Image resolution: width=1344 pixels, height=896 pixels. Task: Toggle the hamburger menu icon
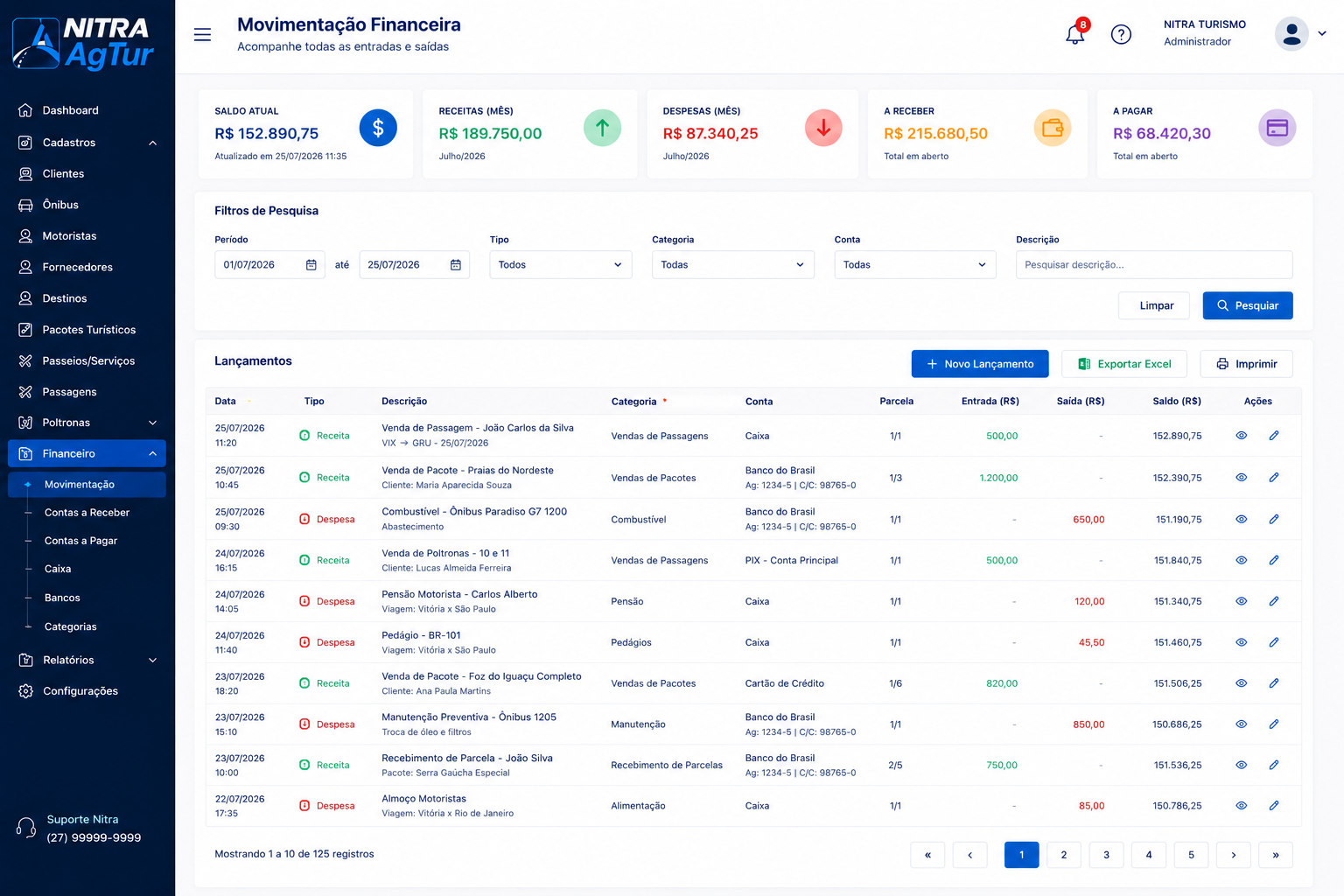(x=202, y=35)
